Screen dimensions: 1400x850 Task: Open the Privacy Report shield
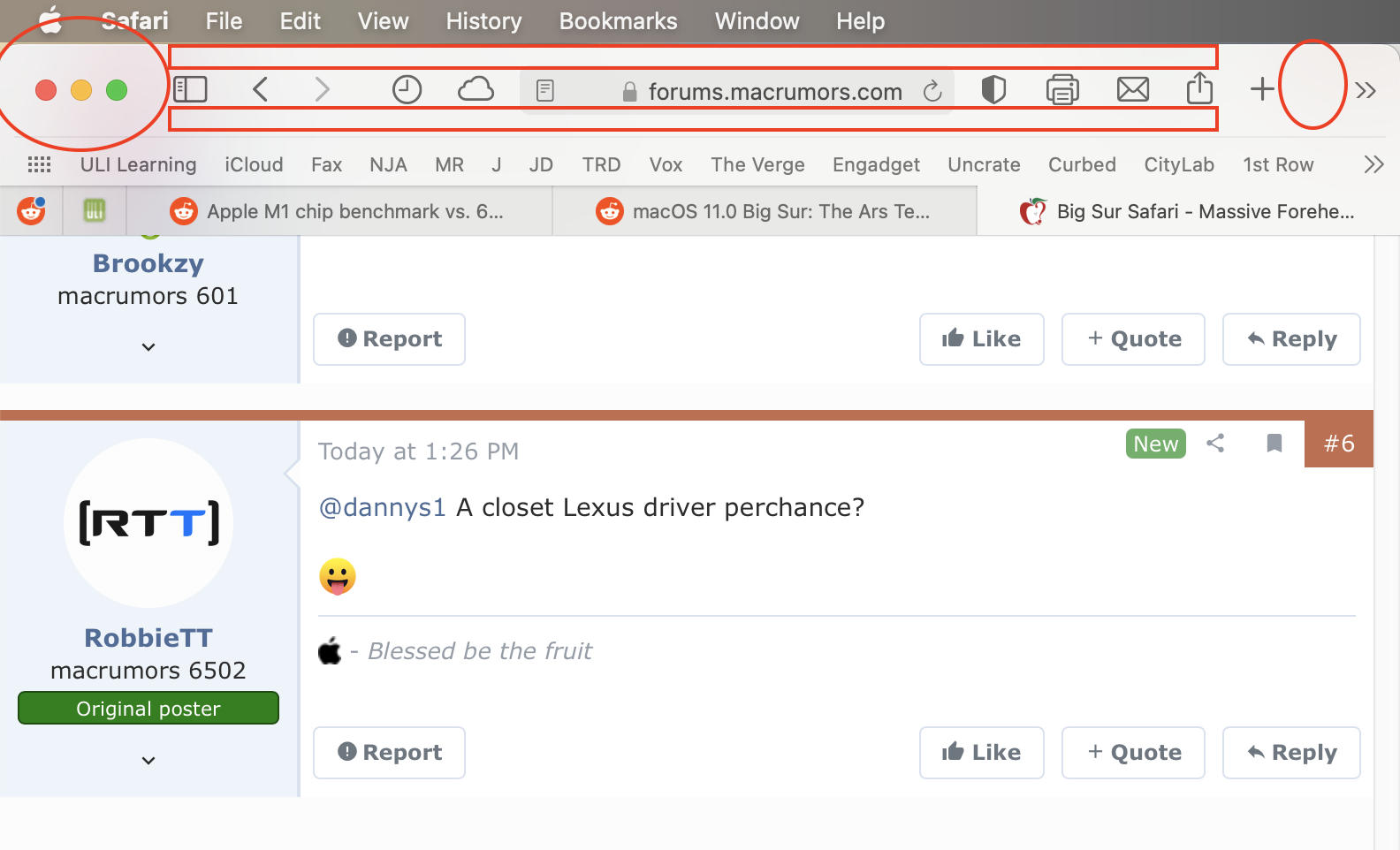[993, 89]
